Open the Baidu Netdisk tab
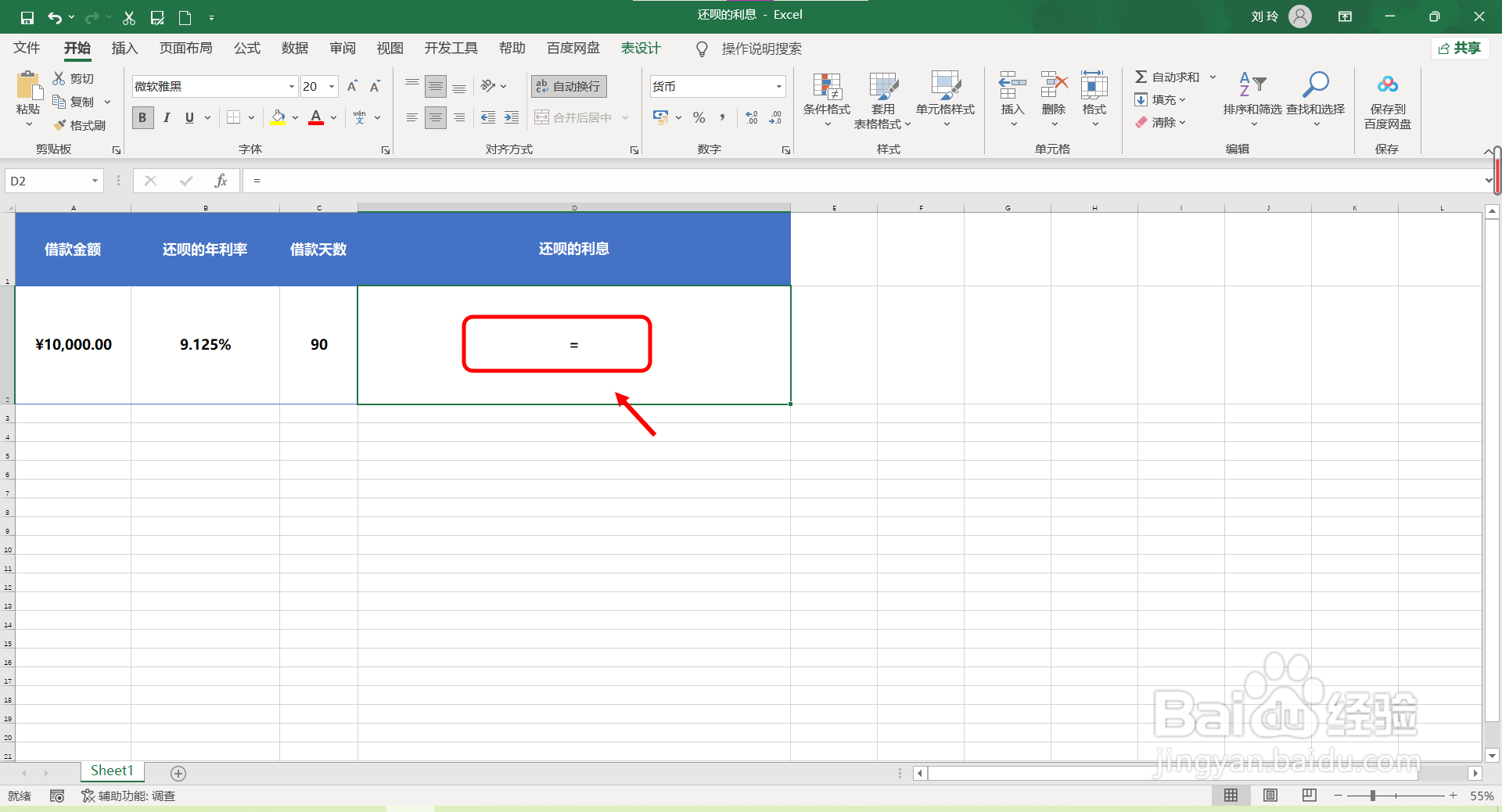Screen dimensions: 1502x812 pos(573,49)
